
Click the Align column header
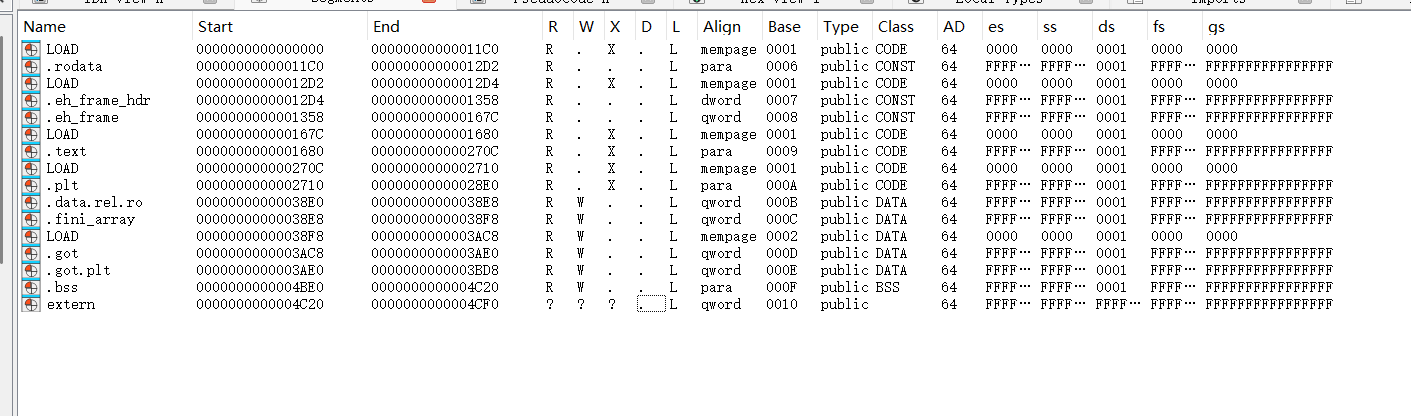tap(722, 26)
